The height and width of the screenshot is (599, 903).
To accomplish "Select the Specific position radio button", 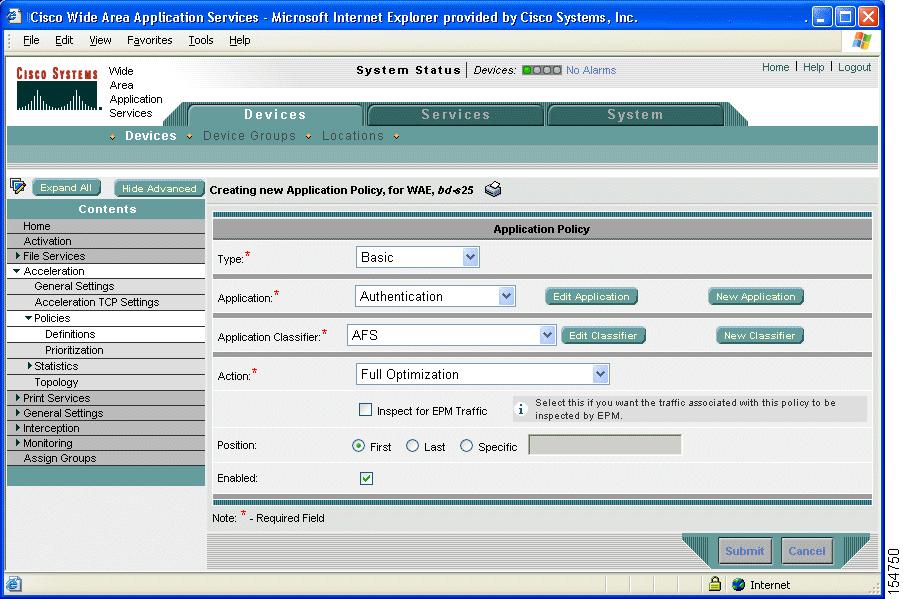I will 466,446.
